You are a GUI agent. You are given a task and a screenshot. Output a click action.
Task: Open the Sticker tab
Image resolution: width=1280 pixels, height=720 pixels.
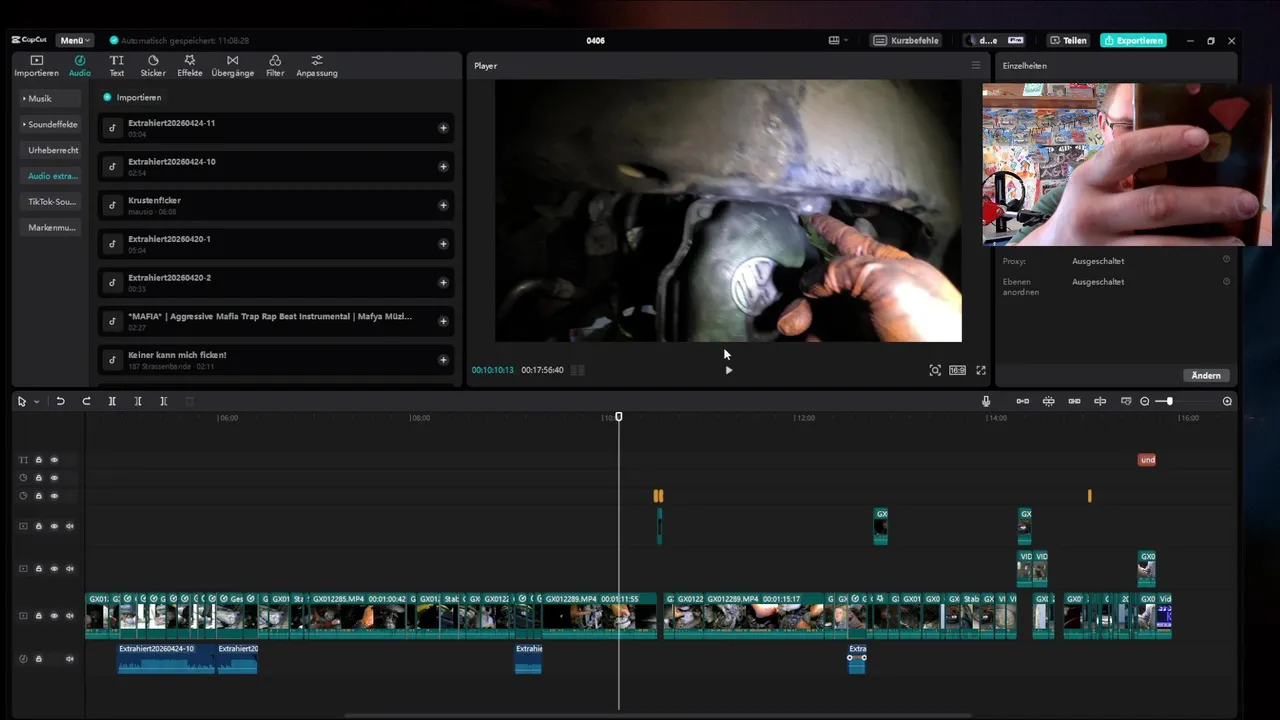(153, 66)
